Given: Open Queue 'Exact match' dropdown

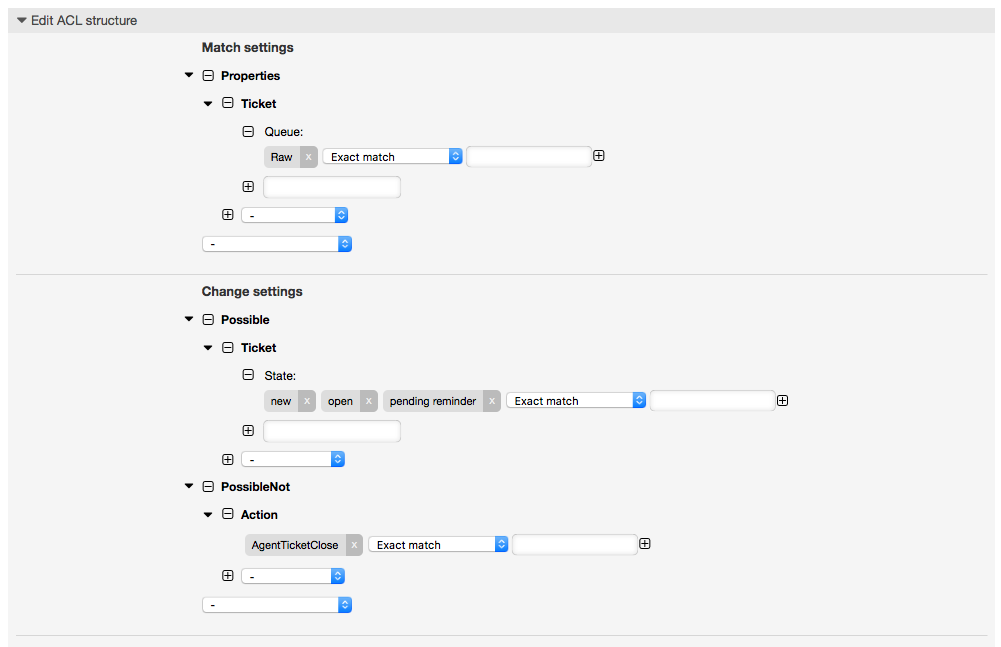Looking at the screenshot, I should (x=392, y=157).
